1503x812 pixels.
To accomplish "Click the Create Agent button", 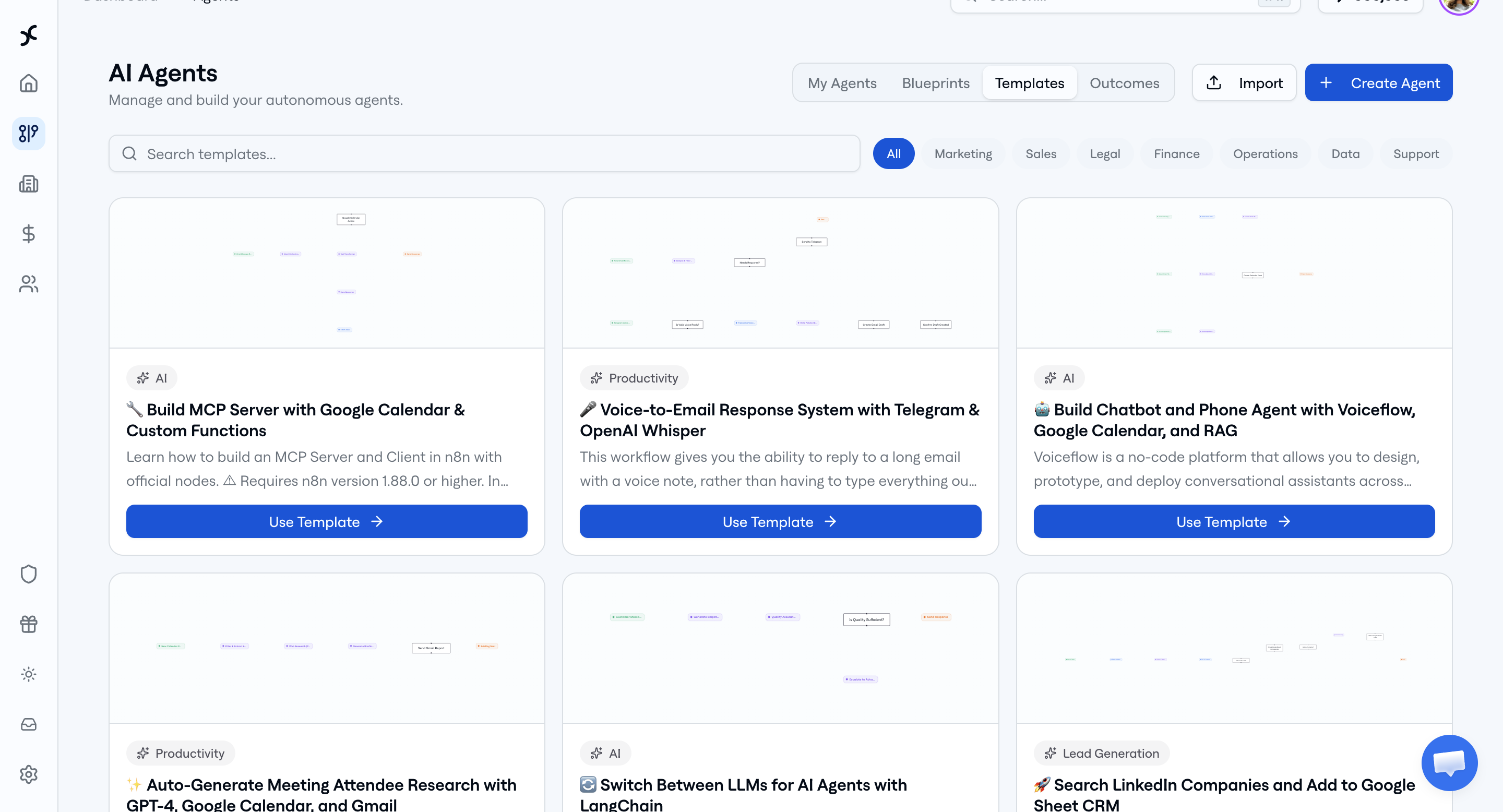I will click(1378, 83).
